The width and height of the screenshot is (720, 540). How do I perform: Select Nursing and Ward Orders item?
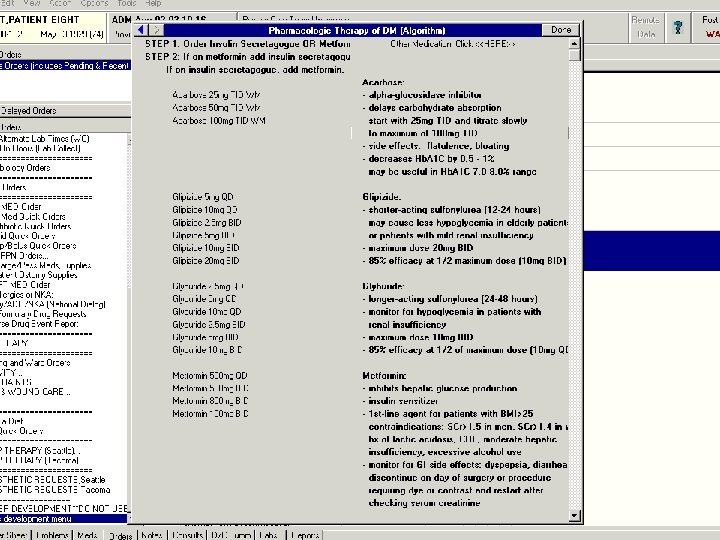(35, 363)
